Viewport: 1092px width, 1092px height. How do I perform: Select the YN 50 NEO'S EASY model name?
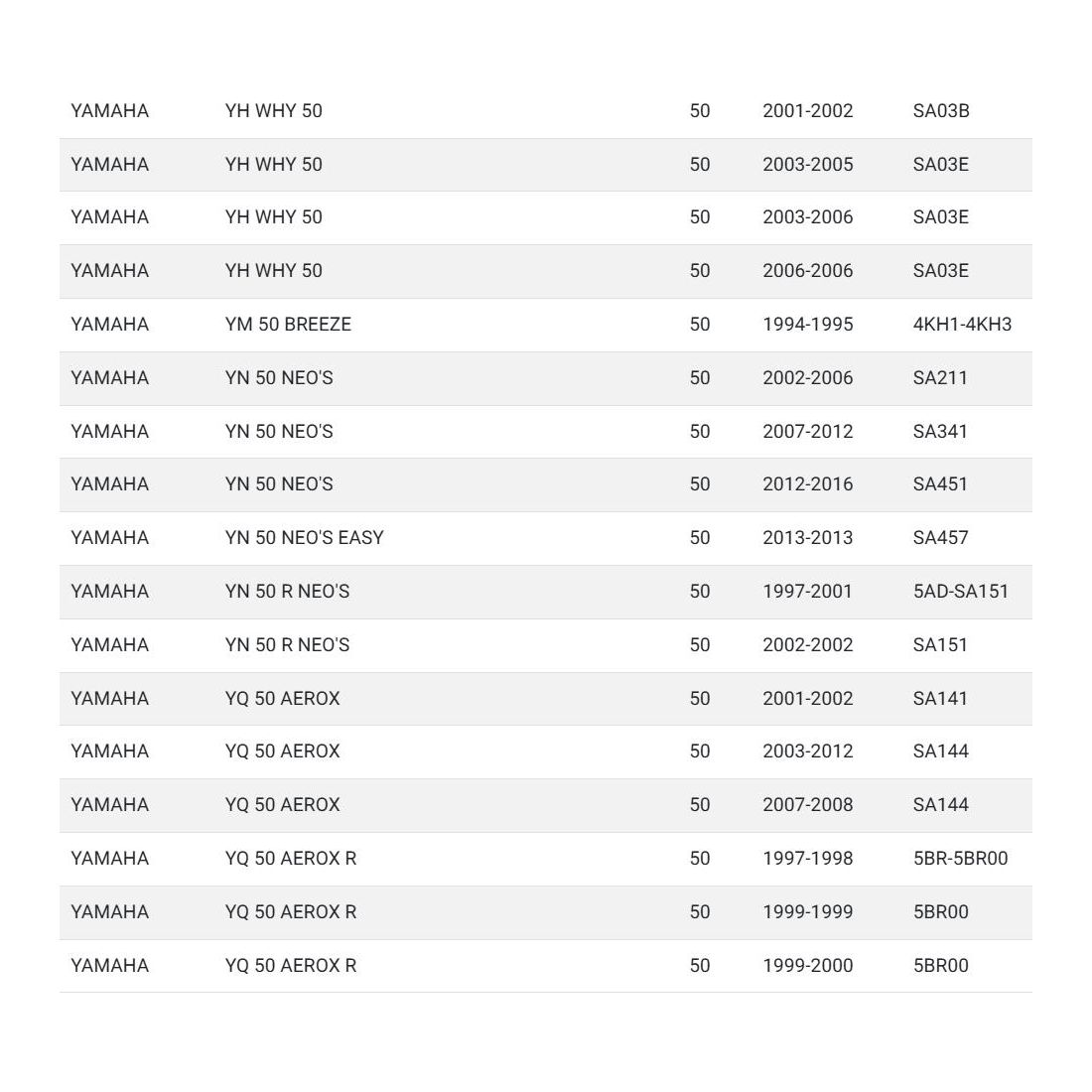304,538
